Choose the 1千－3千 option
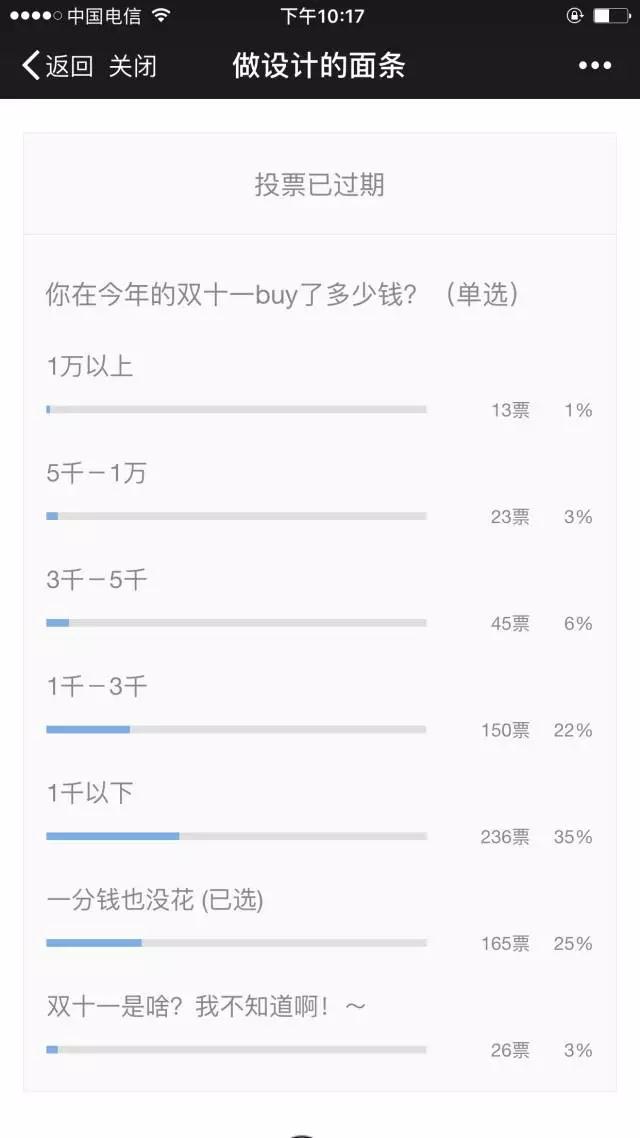Image resolution: width=640 pixels, height=1138 pixels. pos(96,687)
